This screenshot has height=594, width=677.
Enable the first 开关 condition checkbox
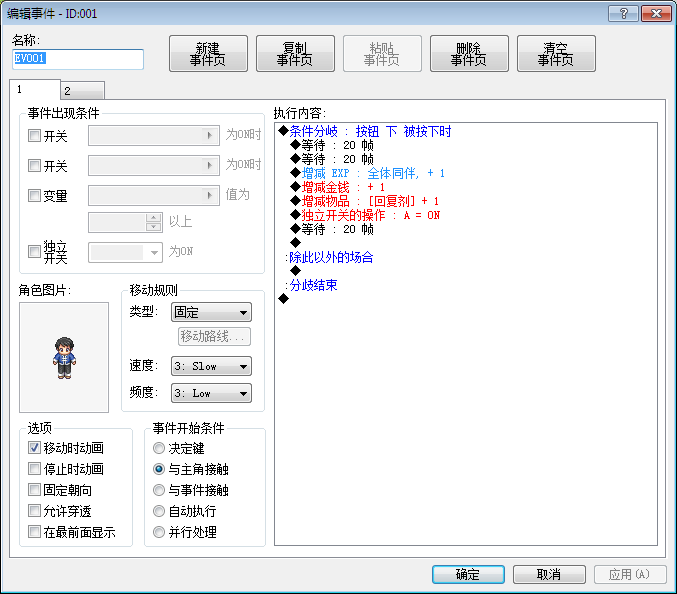[x=34, y=136]
